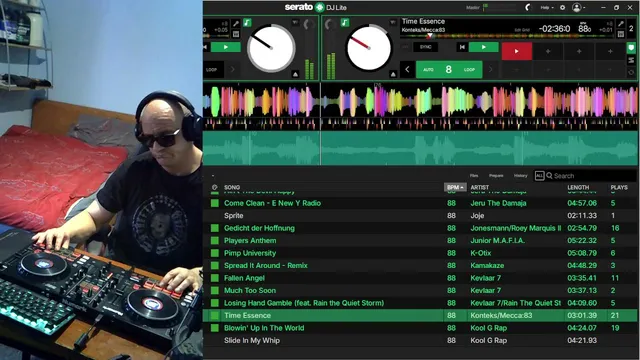Click the left deck virtual platter

(x=271, y=48)
